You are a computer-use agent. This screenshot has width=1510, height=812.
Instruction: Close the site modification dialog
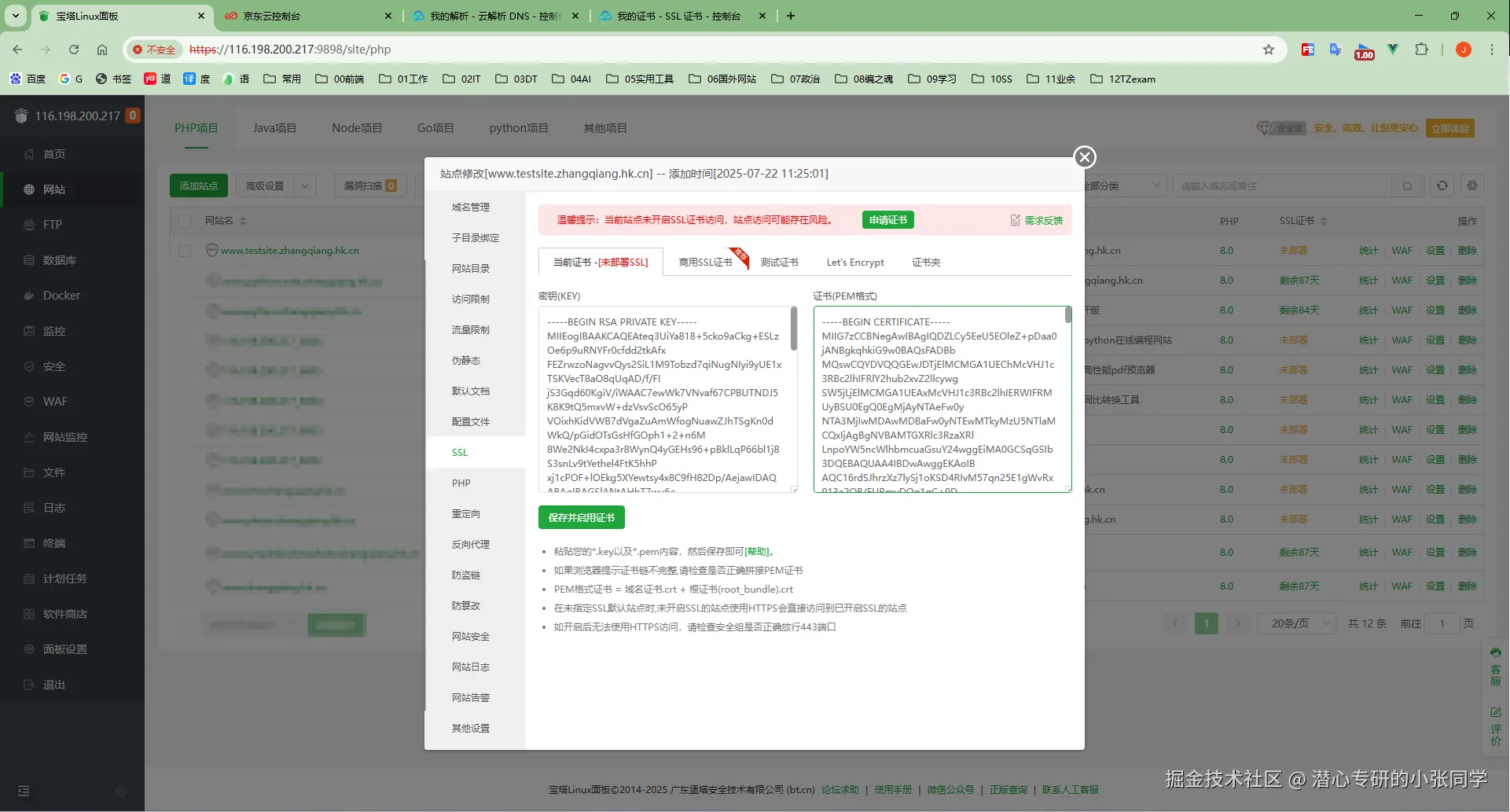point(1085,157)
